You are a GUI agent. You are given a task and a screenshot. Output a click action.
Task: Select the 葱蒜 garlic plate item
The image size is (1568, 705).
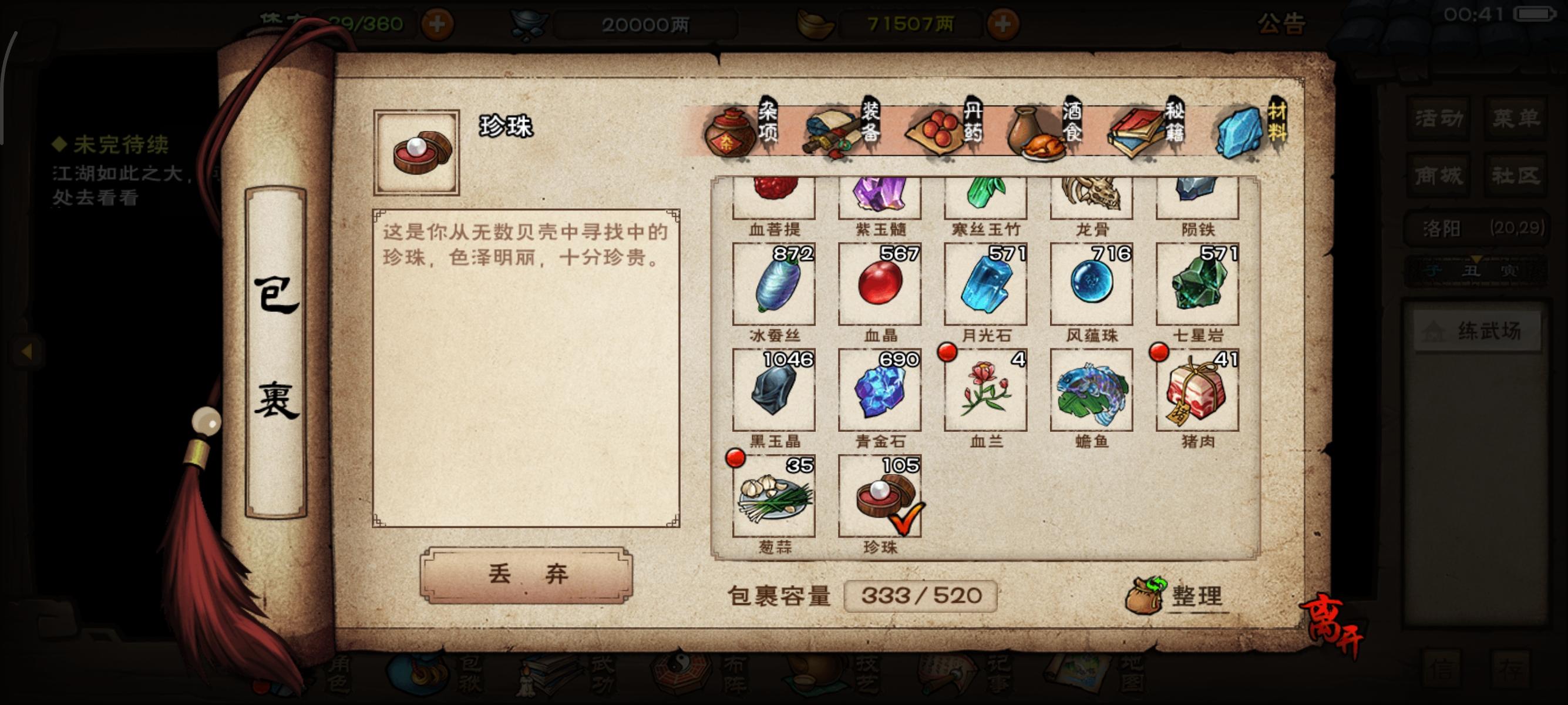(x=773, y=496)
